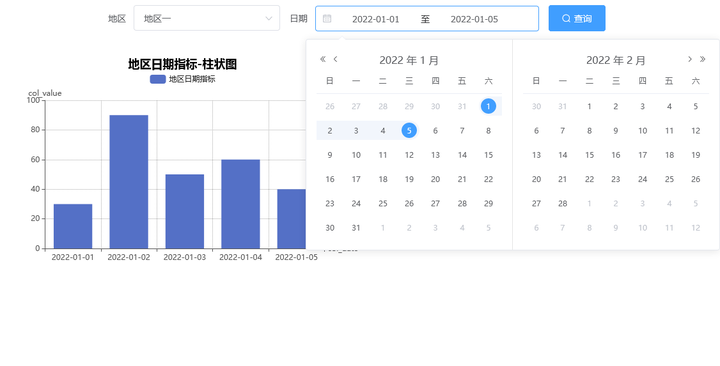Click the bar for 2022-01-02

click(129, 182)
